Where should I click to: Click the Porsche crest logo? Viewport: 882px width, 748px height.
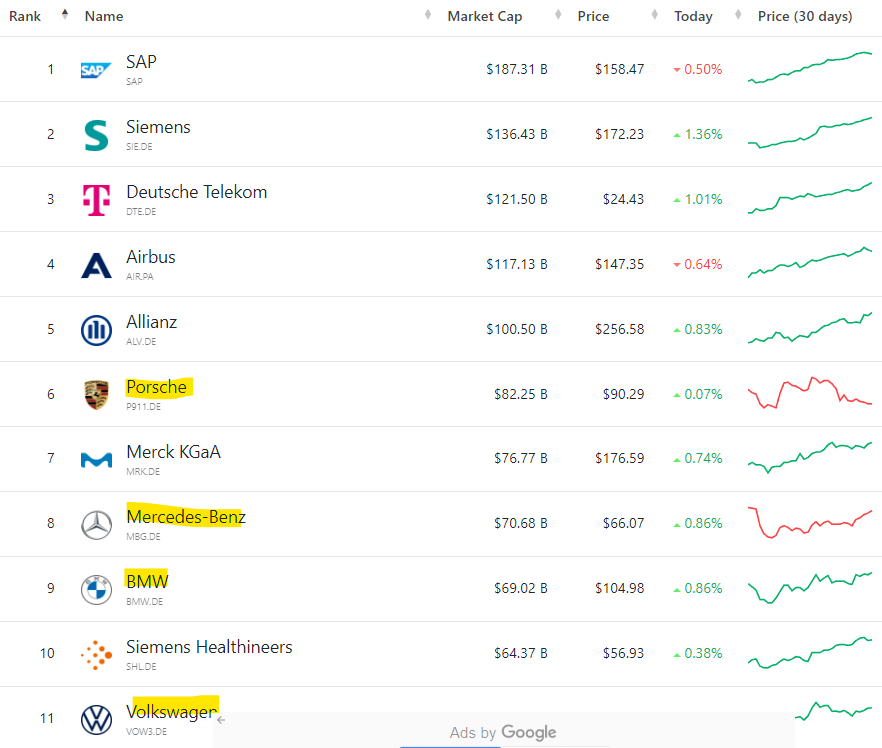click(x=96, y=395)
